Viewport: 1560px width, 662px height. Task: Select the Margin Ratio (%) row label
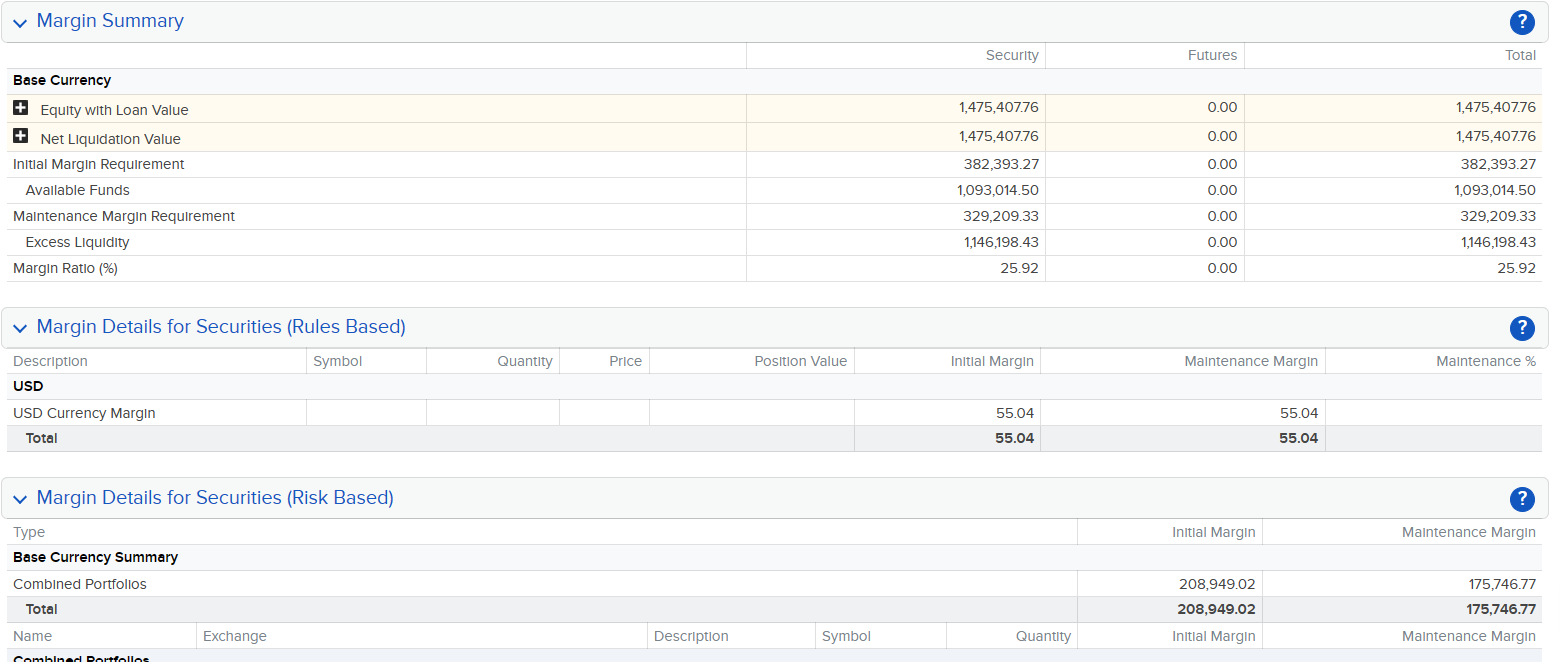[x=65, y=268]
